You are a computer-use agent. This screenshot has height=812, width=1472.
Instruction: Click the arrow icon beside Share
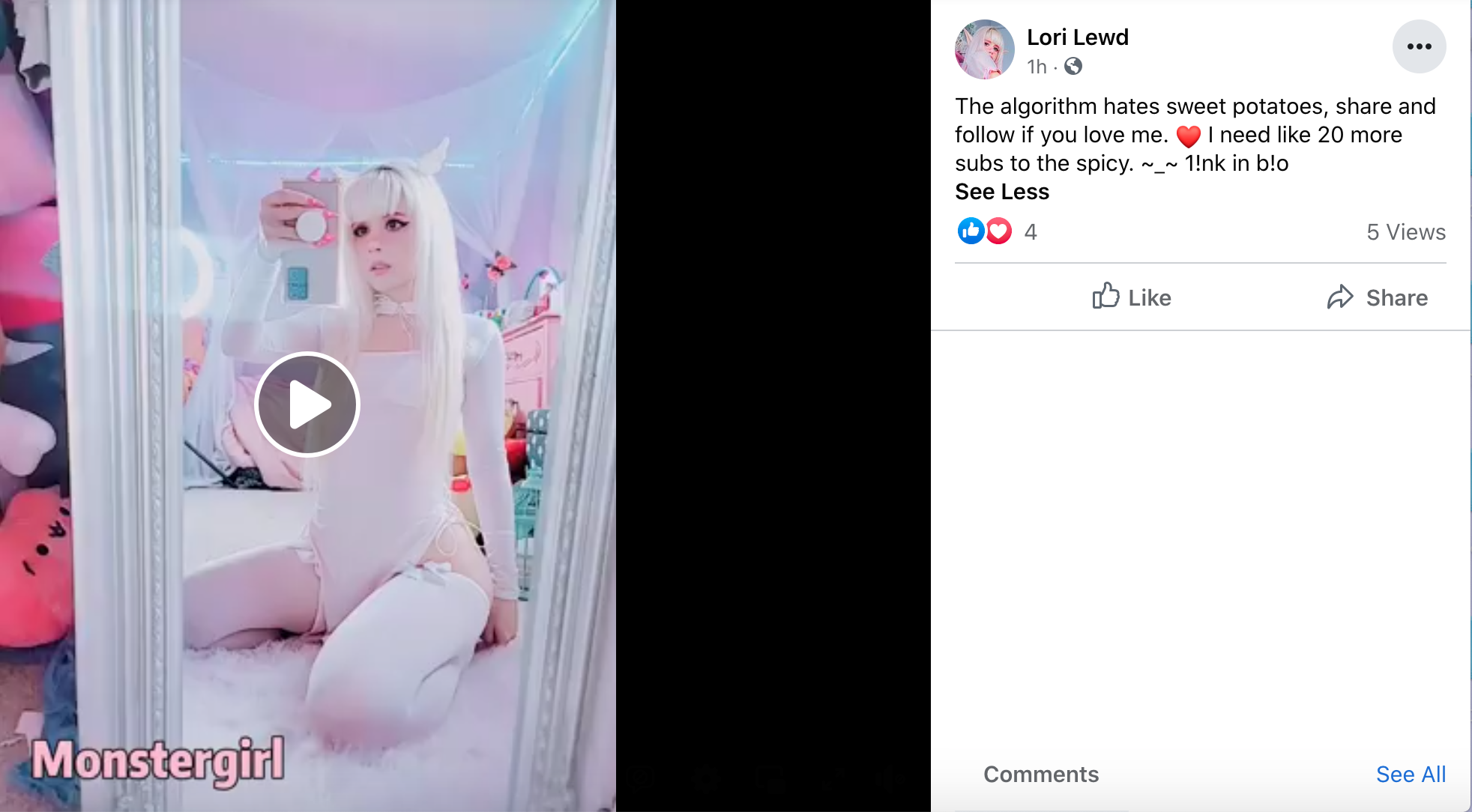click(x=1340, y=297)
